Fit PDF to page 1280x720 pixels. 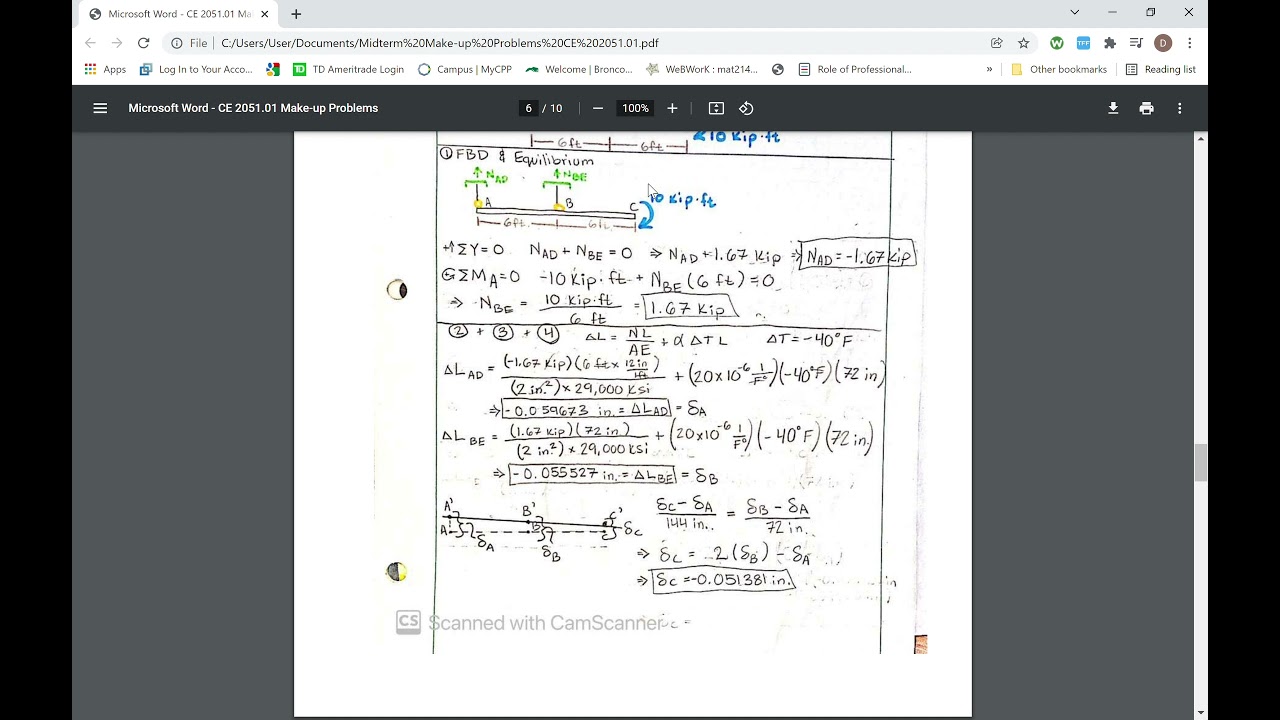click(x=716, y=108)
